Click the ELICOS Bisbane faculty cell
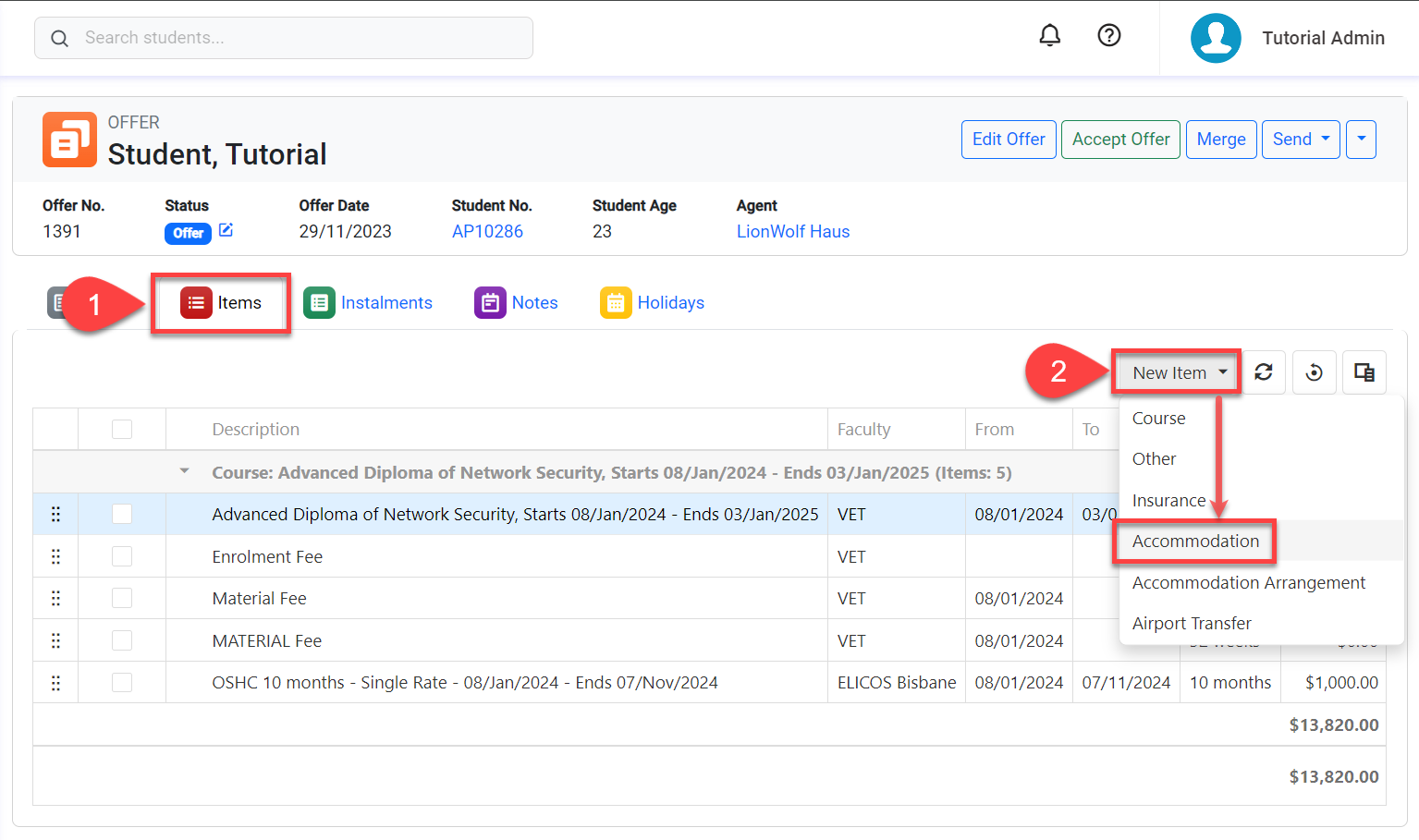Image resolution: width=1419 pixels, height=840 pixels. (897, 682)
